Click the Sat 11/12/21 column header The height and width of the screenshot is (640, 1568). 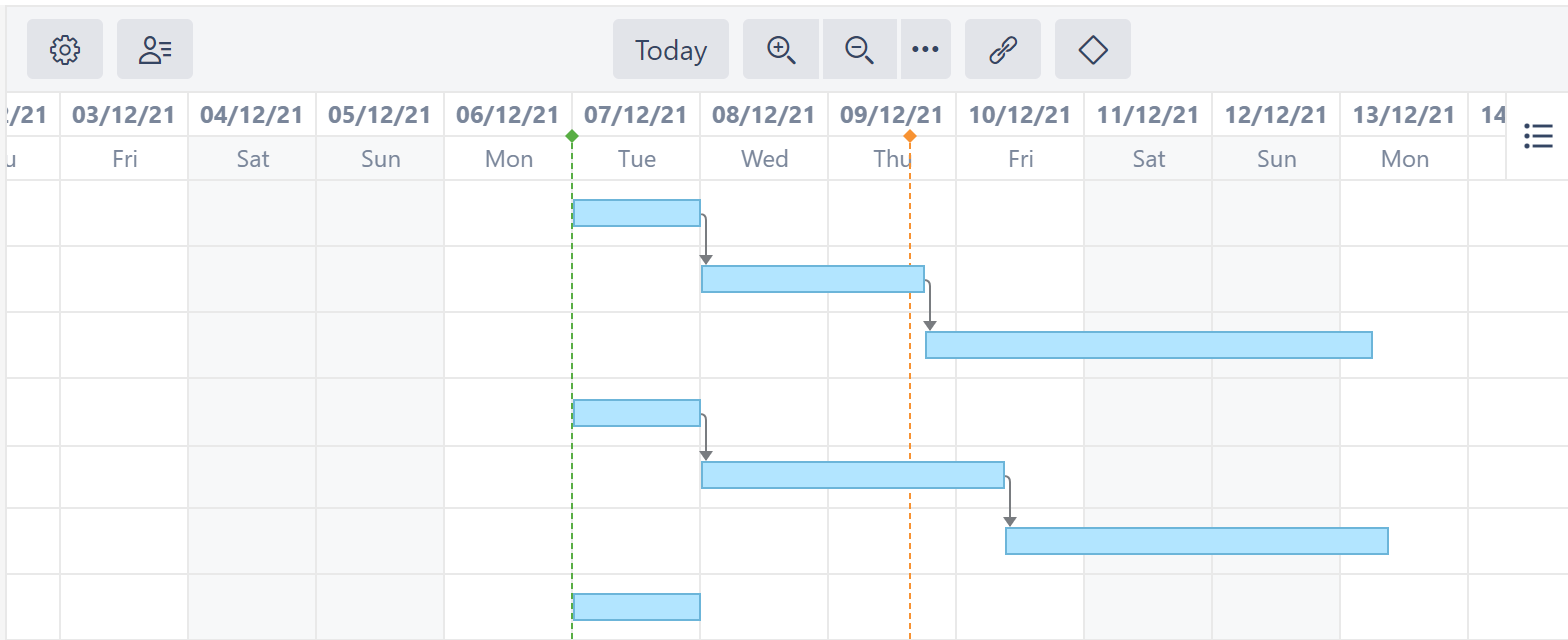coord(1147,158)
